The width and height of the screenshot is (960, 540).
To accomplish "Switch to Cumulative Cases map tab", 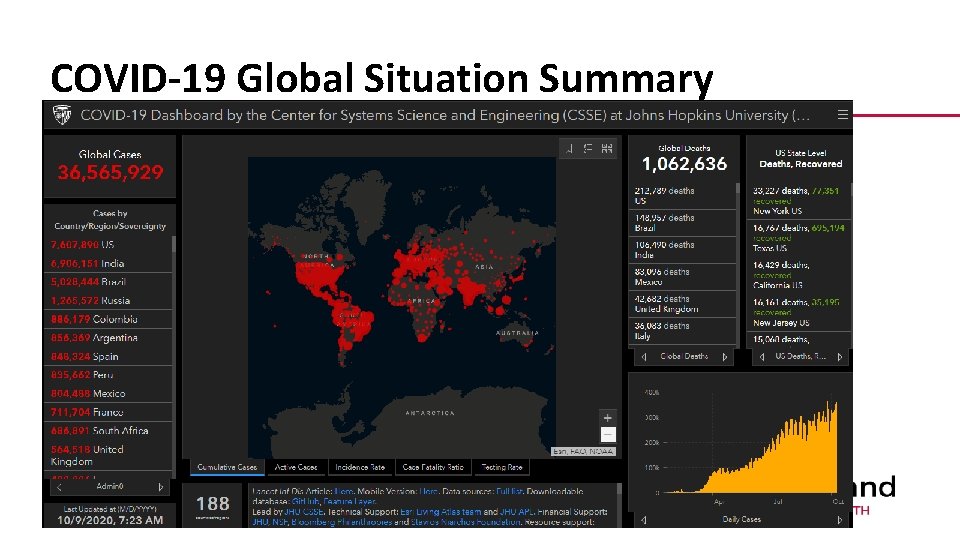I will [227, 467].
